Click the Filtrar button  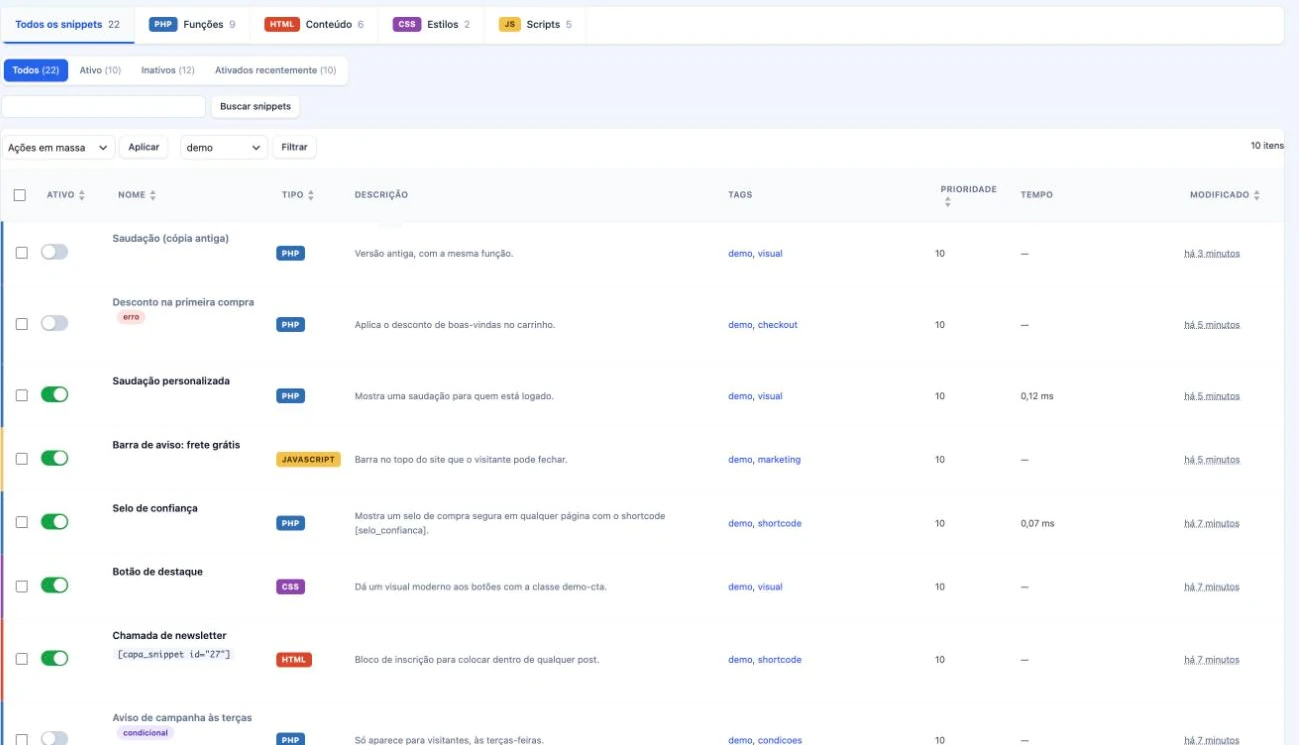294,147
